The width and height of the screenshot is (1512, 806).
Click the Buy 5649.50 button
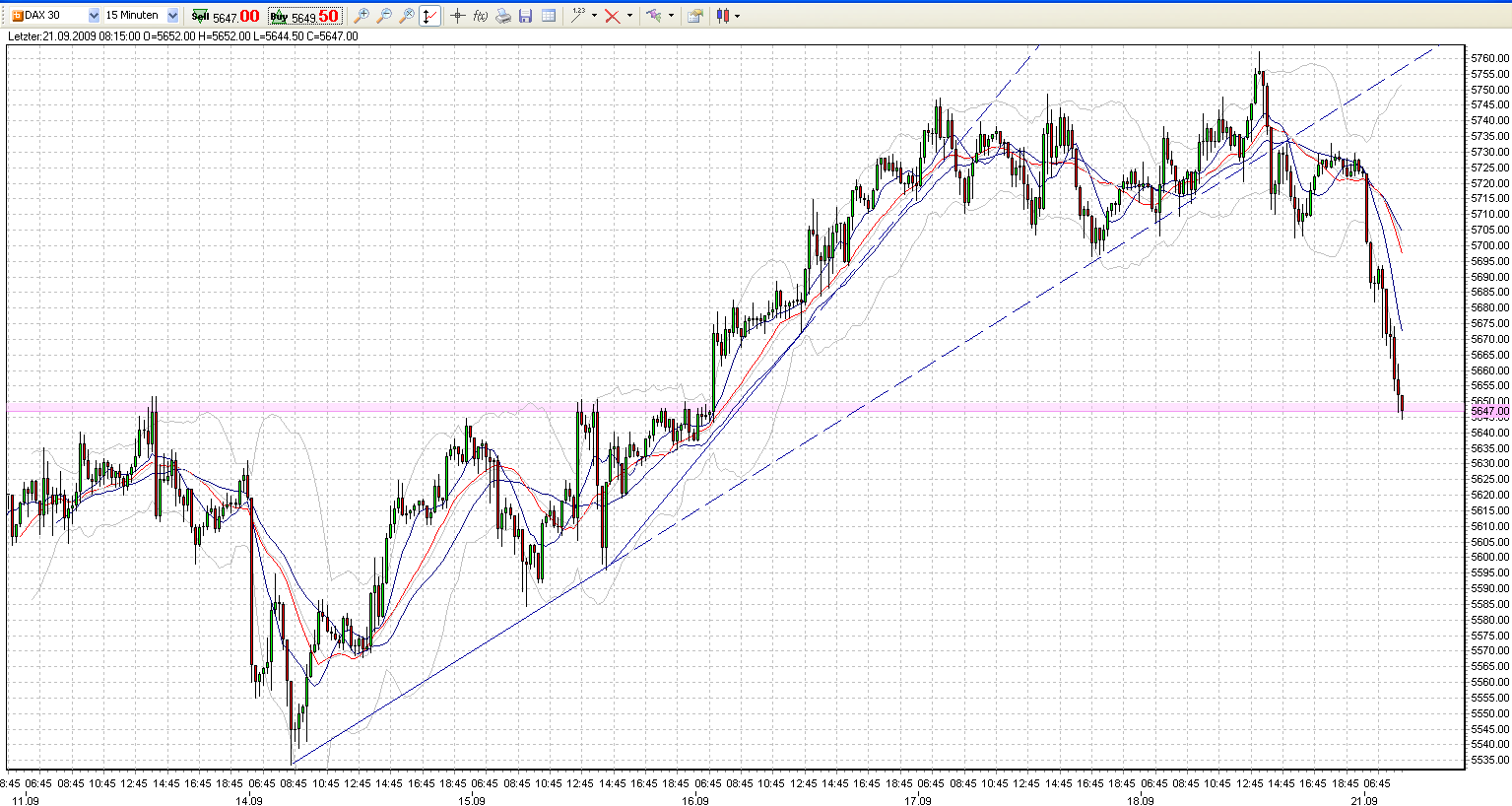pyautogui.click(x=304, y=16)
